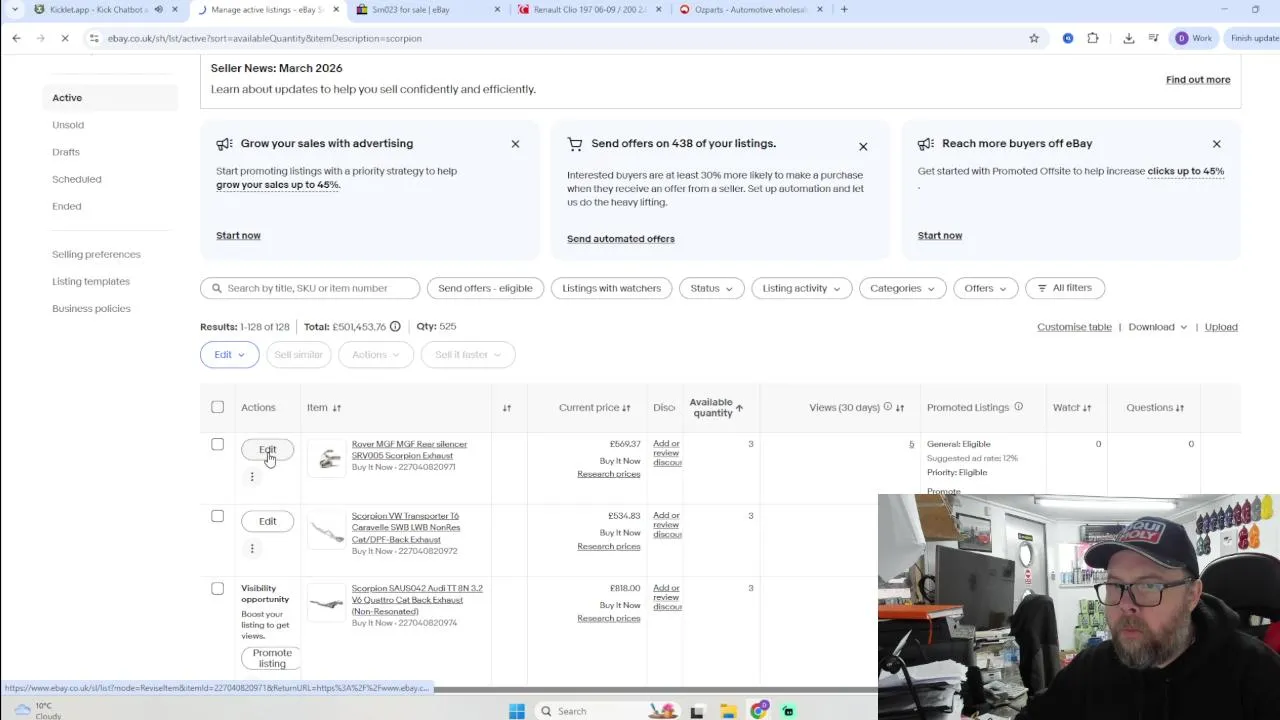Open Selling preferences in the sidebar
The width and height of the screenshot is (1280, 720).
pos(96,254)
